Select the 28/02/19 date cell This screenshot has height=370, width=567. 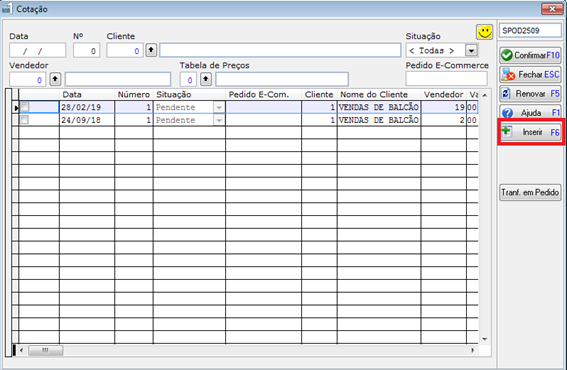coord(87,107)
